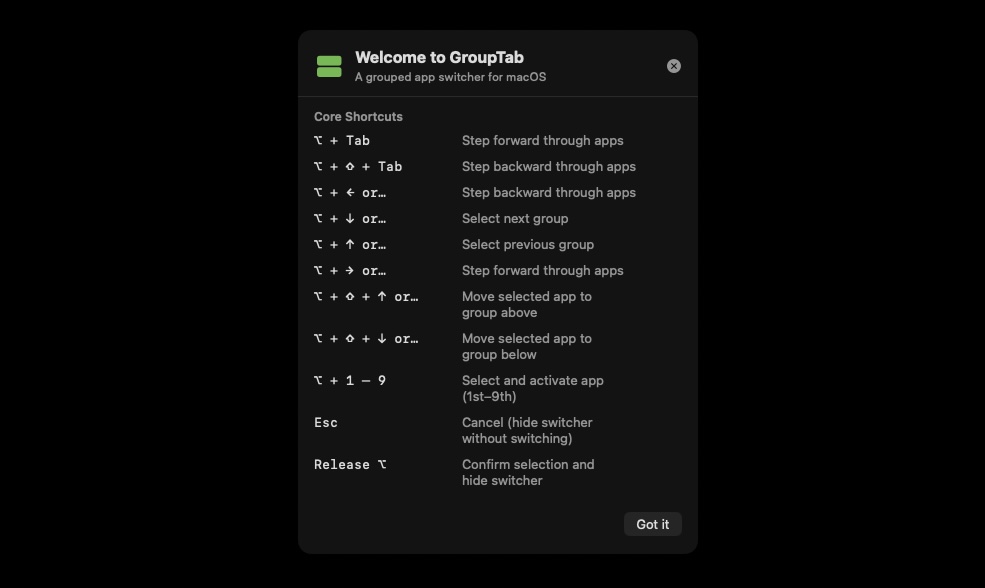
Task: Click the Confirm selection and hide switcher text
Action: coord(528,472)
